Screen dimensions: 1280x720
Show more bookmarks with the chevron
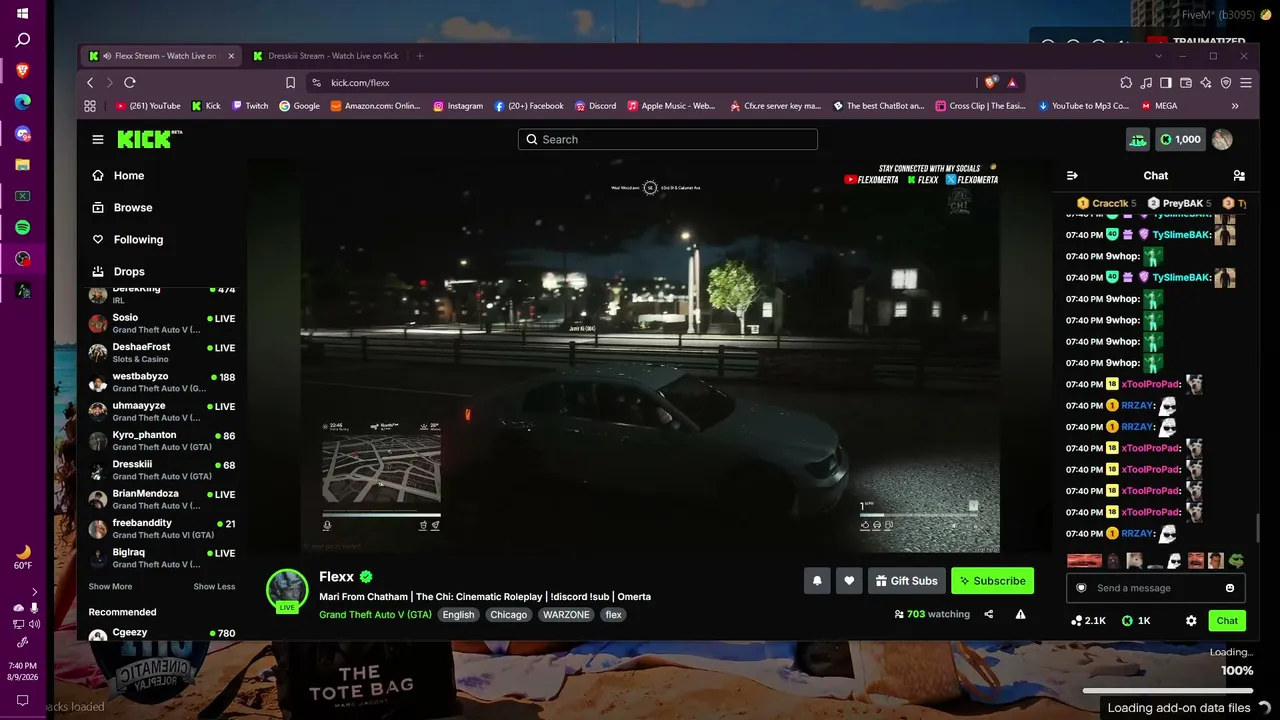coord(1235,106)
